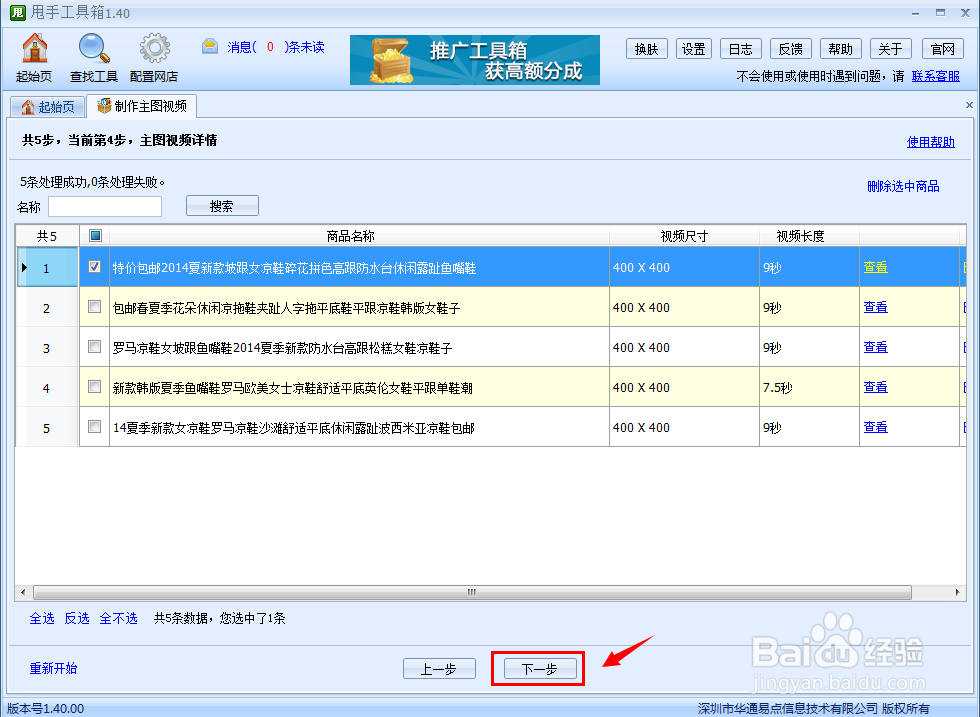This screenshot has width=980, height=717.
Task: Check the row 5 product checkbox
Action: tap(94, 427)
